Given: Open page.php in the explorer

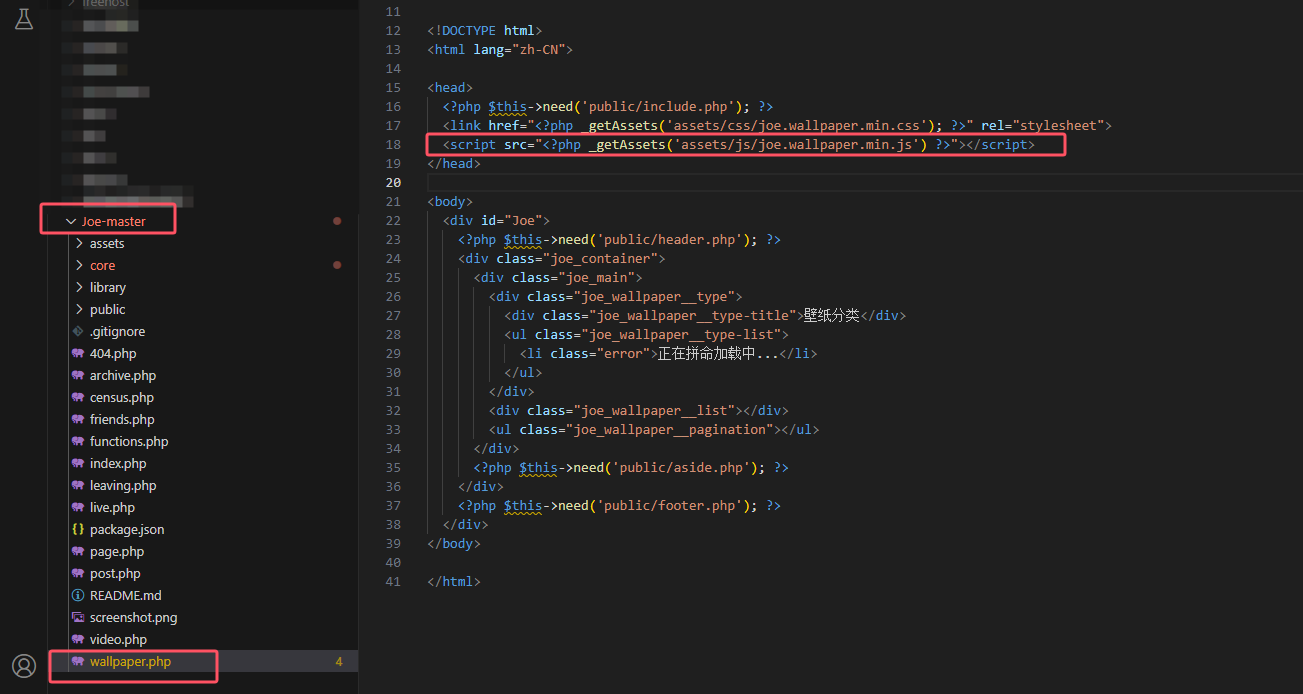Looking at the screenshot, I should 117,551.
